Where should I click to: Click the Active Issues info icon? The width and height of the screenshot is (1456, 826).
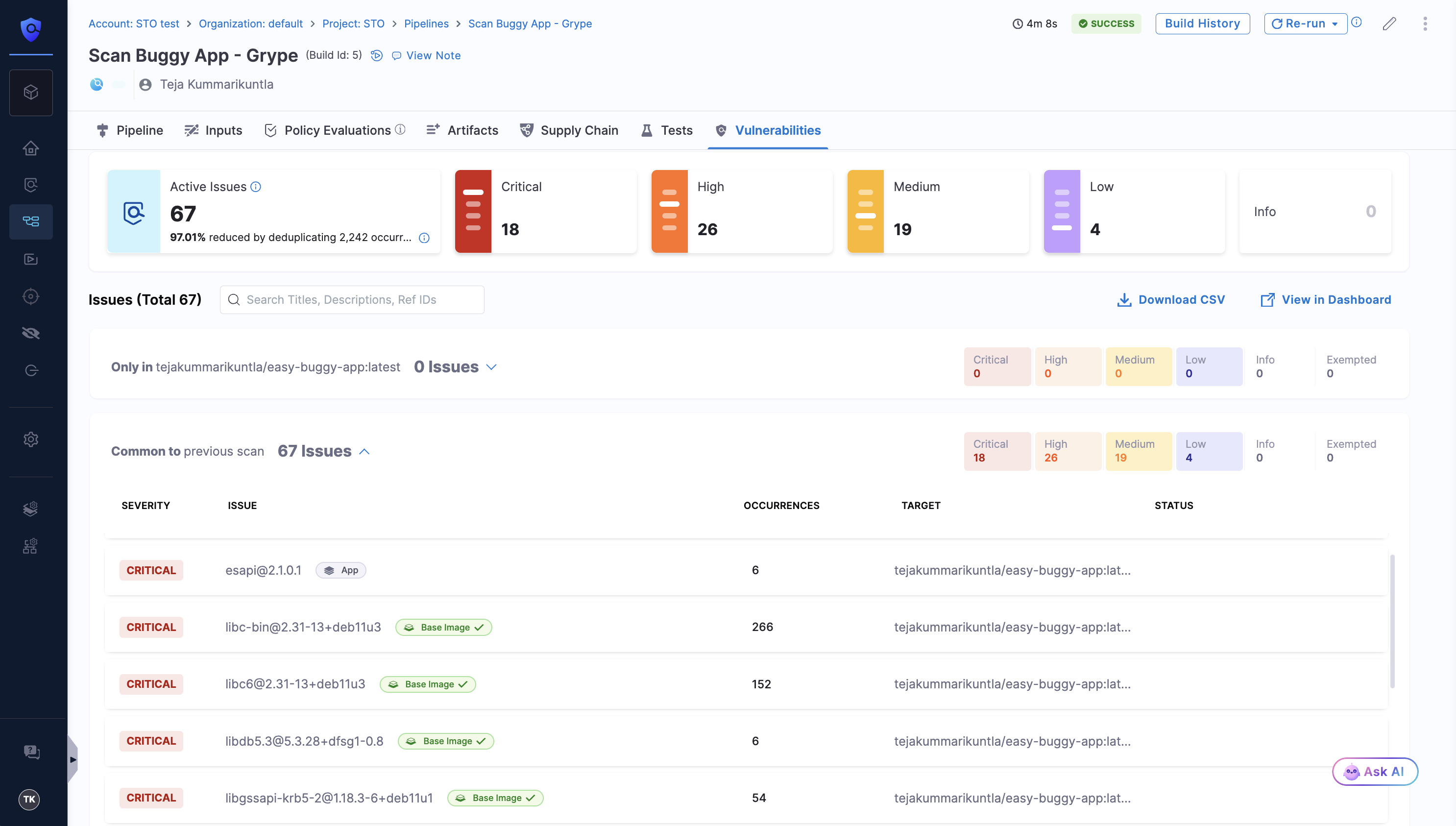[256, 187]
